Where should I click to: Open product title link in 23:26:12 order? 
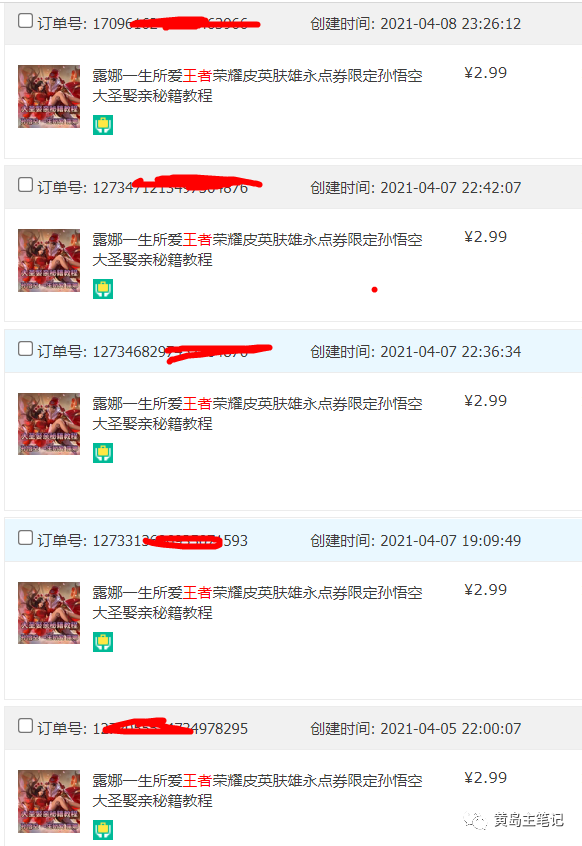257,86
